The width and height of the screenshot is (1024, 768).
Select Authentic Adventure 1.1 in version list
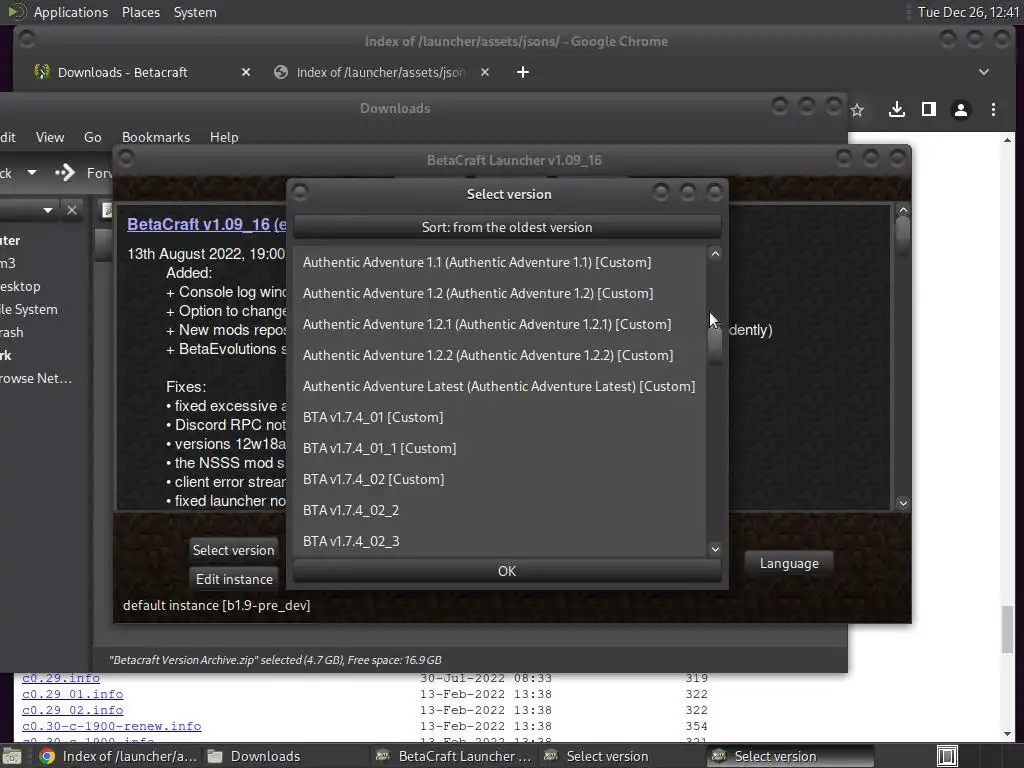point(500,263)
